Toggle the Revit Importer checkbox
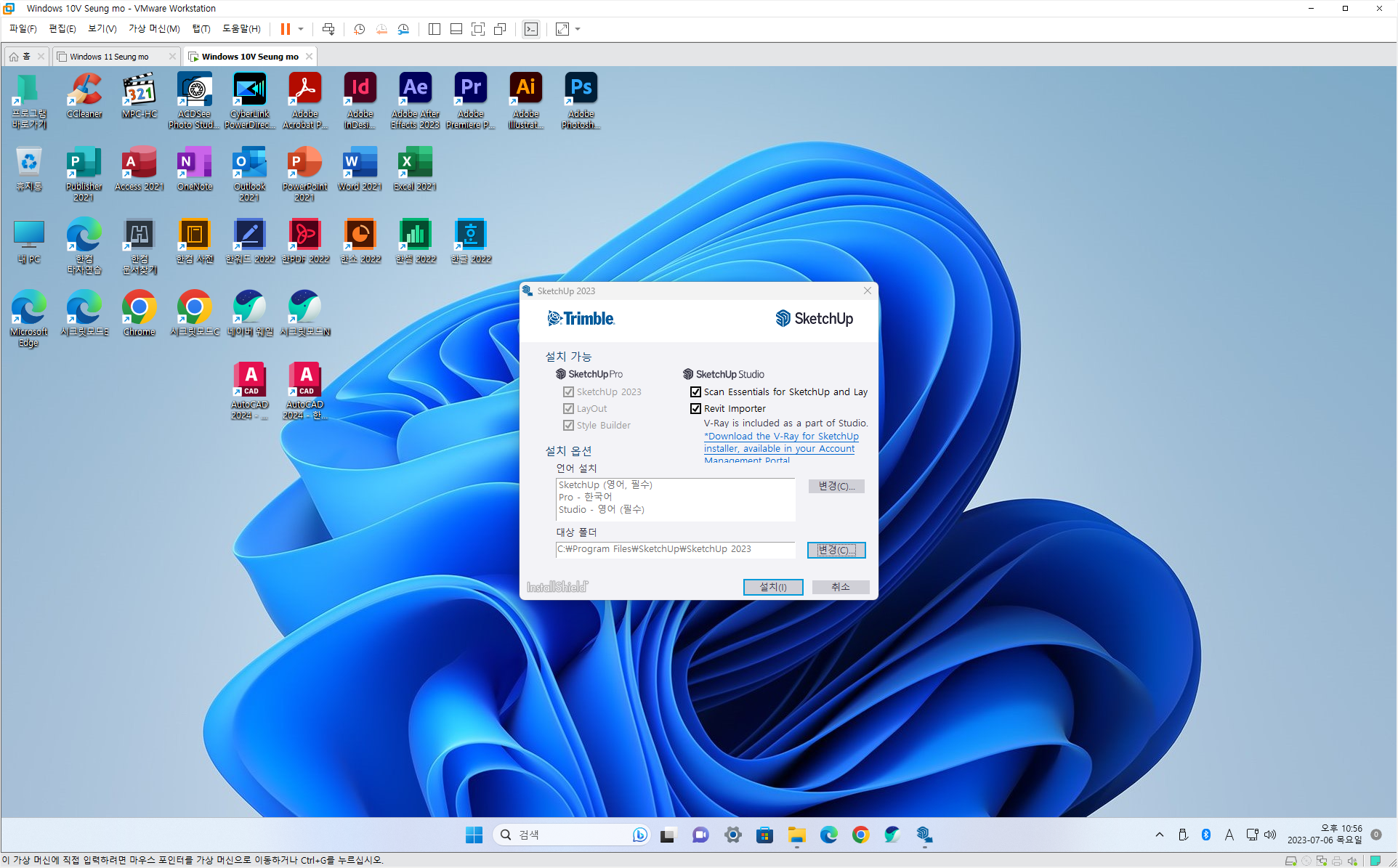Image resolution: width=1398 pixels, height=868 pixels. 695,409
